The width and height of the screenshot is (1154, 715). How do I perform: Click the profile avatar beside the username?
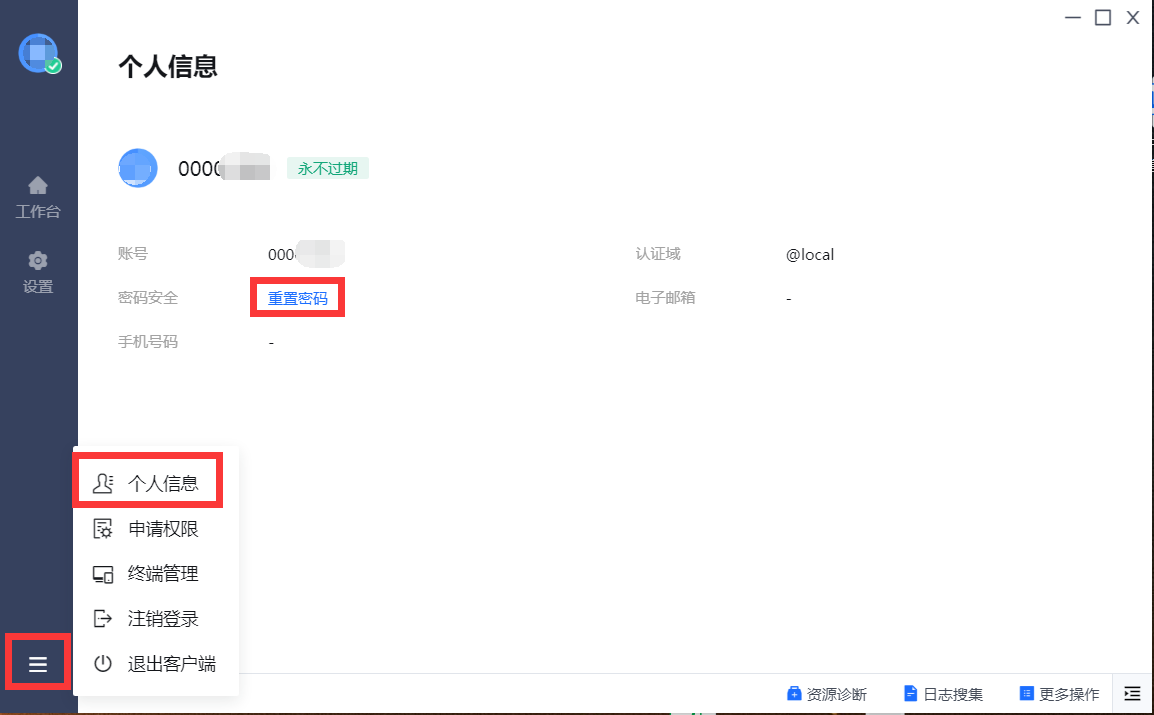coord(138,168)
